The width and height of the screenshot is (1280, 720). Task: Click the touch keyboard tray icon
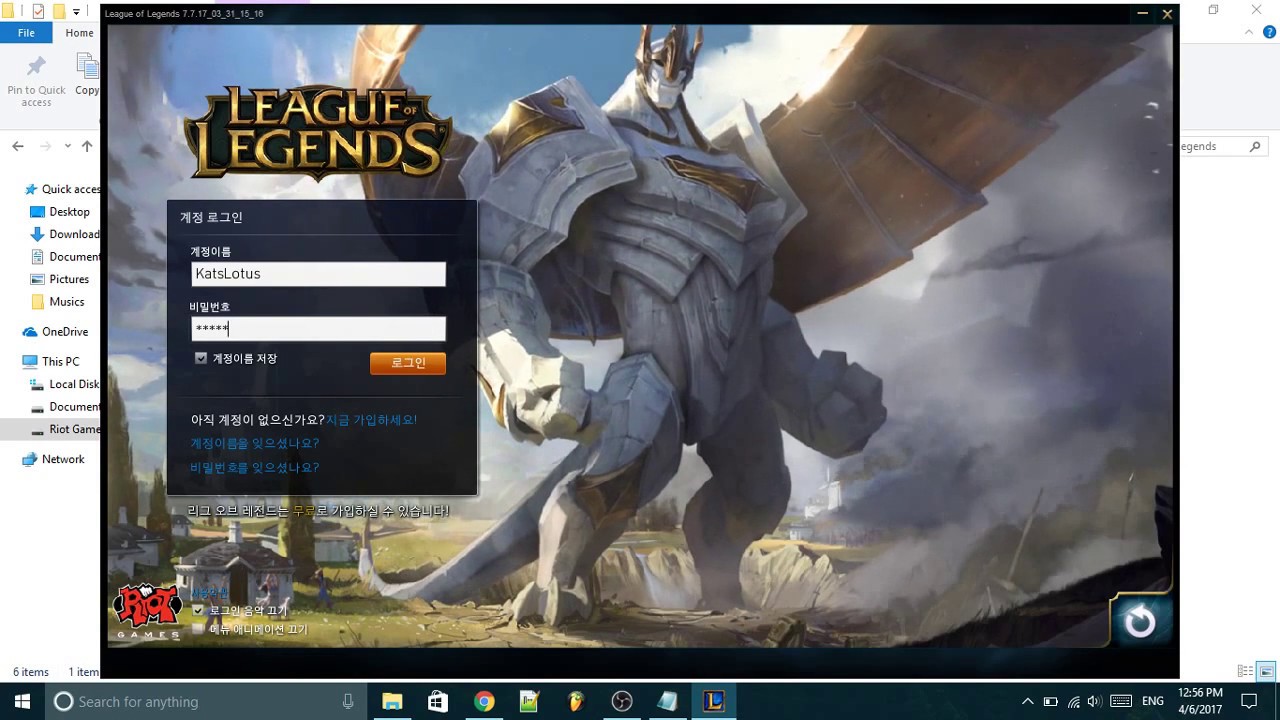[1121, 702]
